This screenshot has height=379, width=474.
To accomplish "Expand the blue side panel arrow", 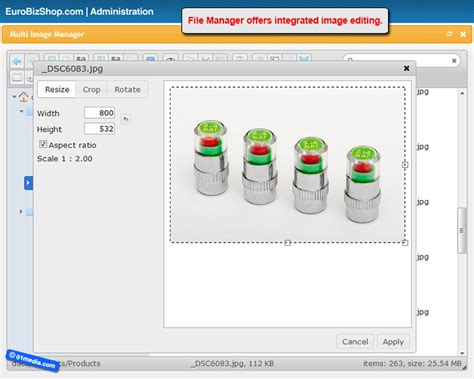I will [28, 183].
